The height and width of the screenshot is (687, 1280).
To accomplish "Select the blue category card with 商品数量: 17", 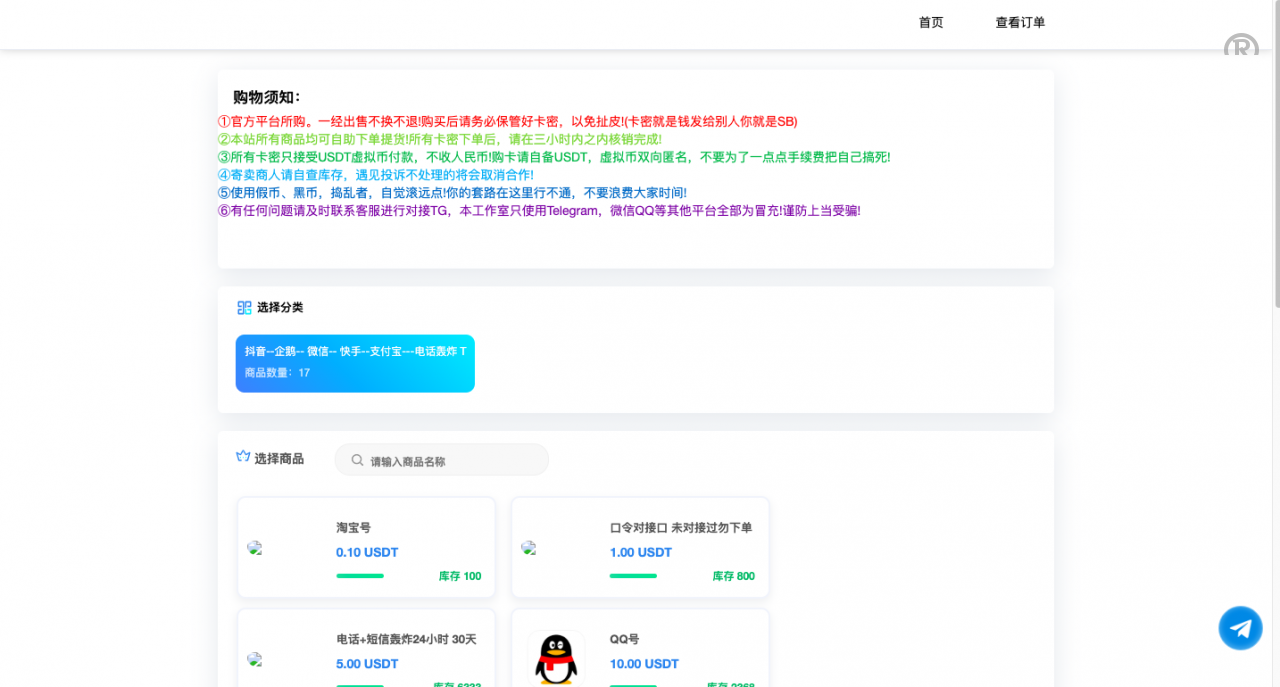I will (x=355, y=363).
